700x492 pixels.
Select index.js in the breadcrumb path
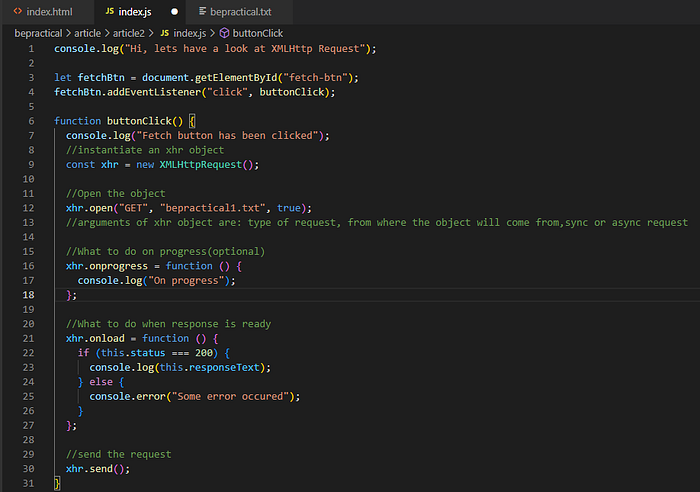(x=190, y=33)
